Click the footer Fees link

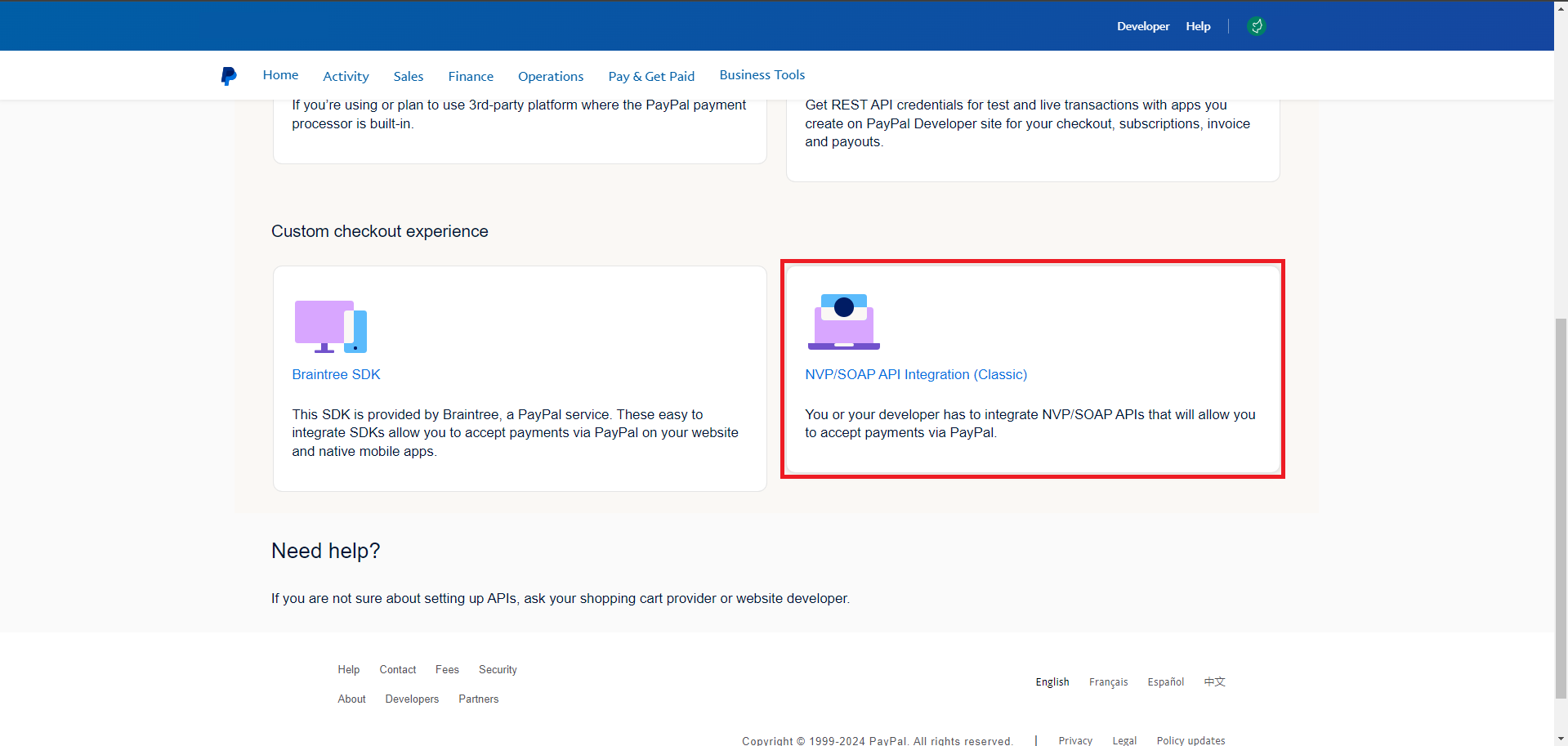447,669
